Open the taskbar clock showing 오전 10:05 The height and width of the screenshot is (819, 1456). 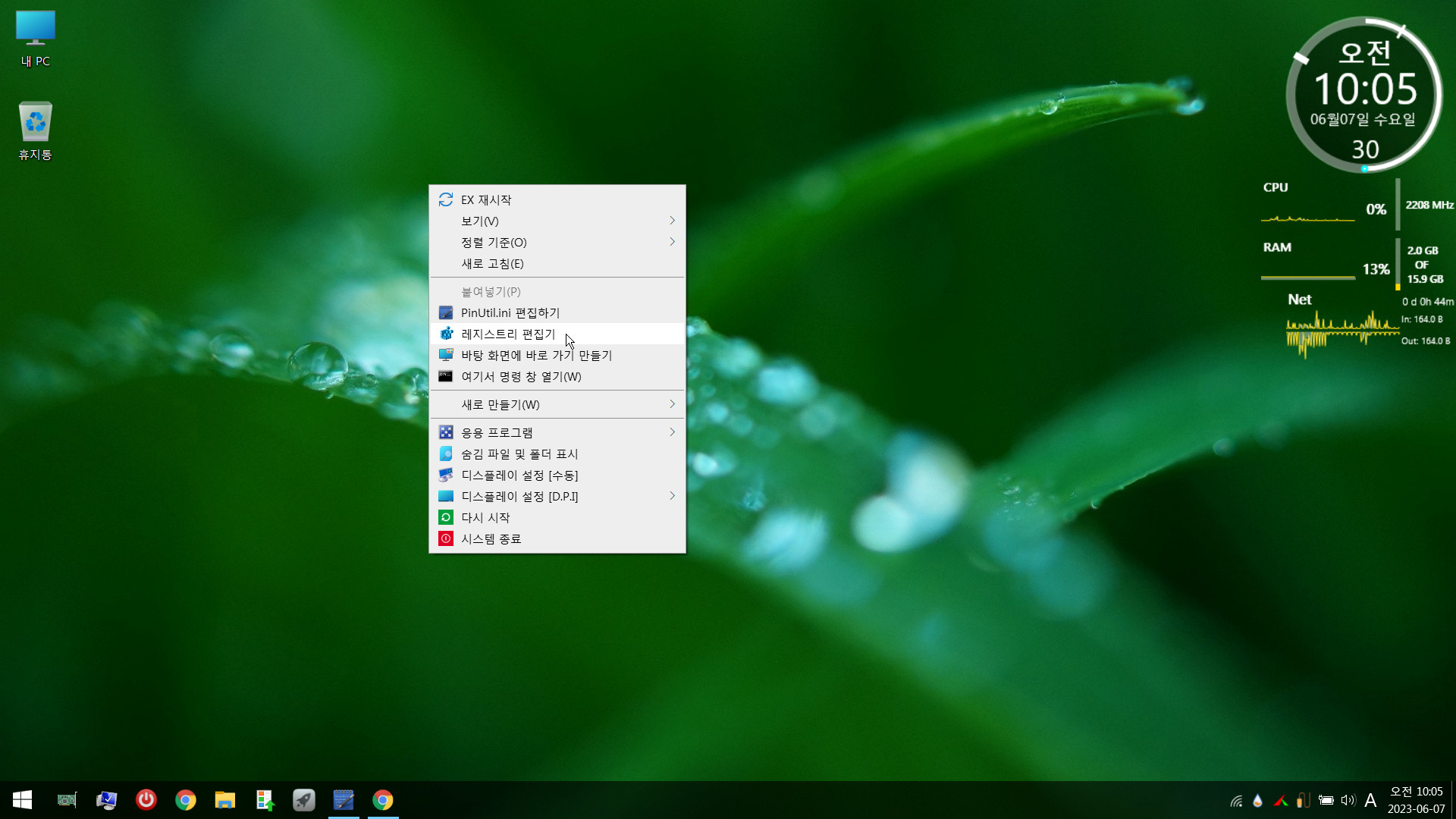coord(1416,800)
